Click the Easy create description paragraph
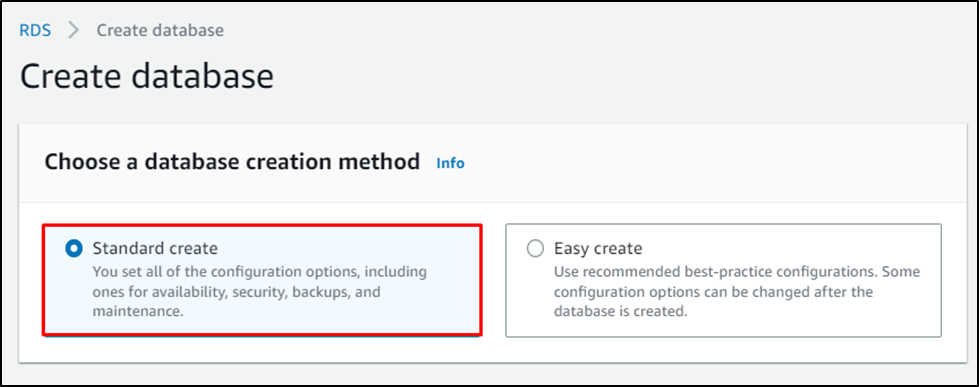This screenshot has width=979, height=387. [737, 291]
